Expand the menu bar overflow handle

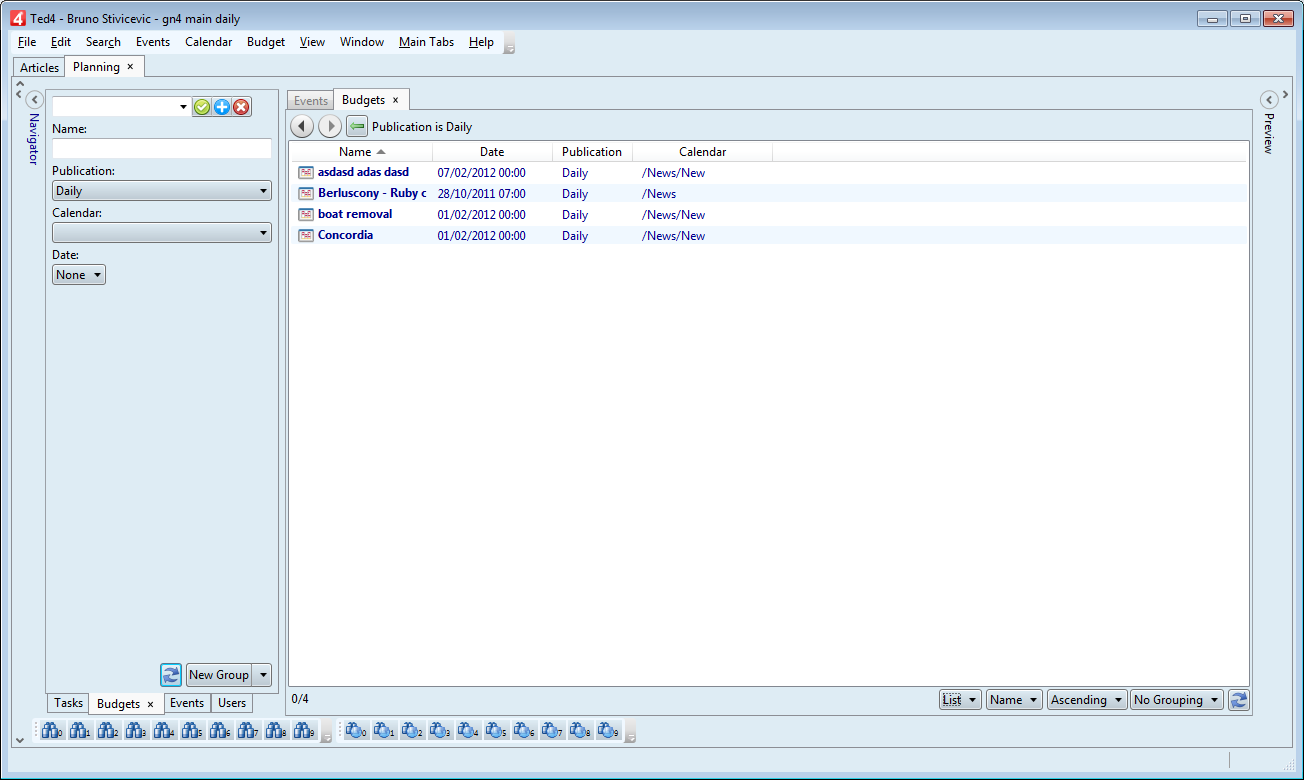(509, 43)
